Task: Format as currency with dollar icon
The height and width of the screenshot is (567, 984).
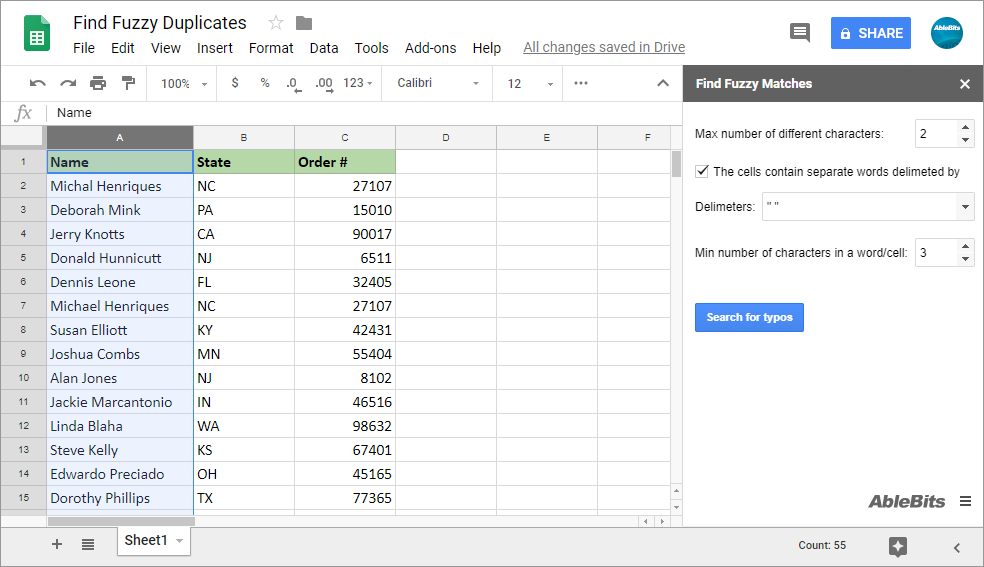Action: (x=235, y=83)
